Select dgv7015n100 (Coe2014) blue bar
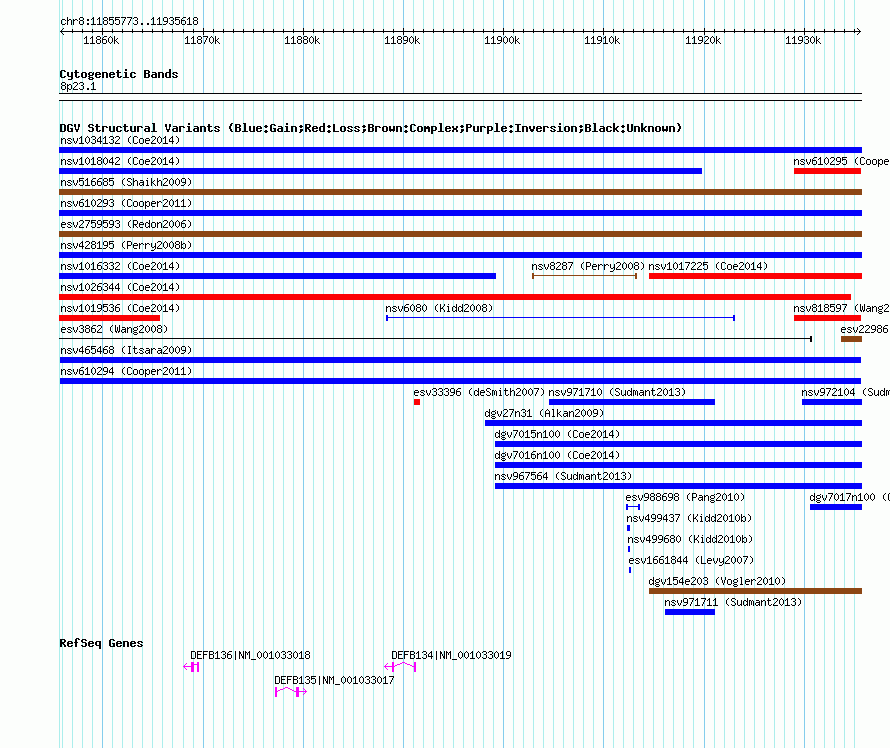The image size is (890, 748). coord(678,444)
